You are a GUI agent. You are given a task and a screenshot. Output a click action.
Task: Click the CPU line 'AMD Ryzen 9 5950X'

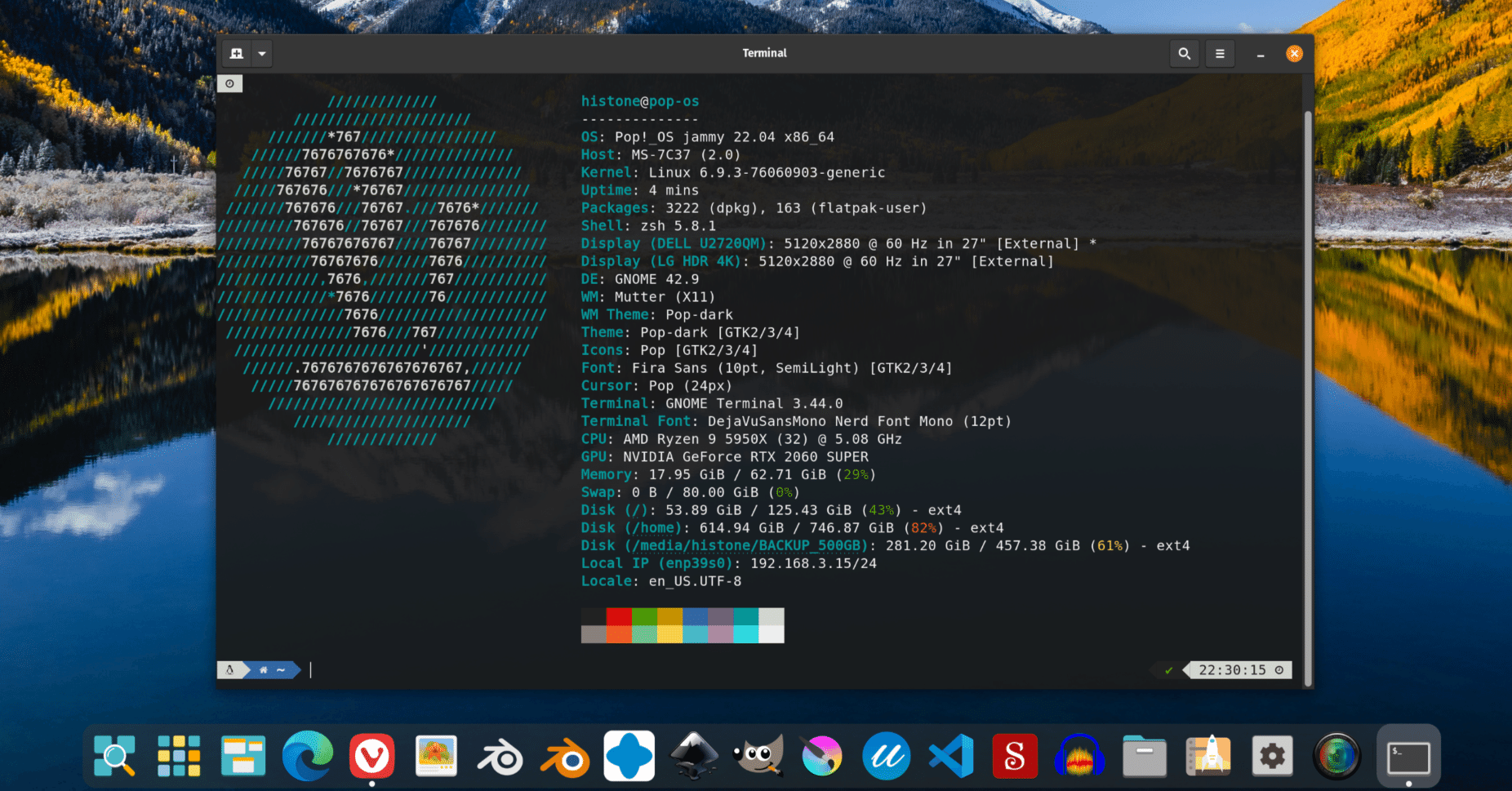click(741, 439)
